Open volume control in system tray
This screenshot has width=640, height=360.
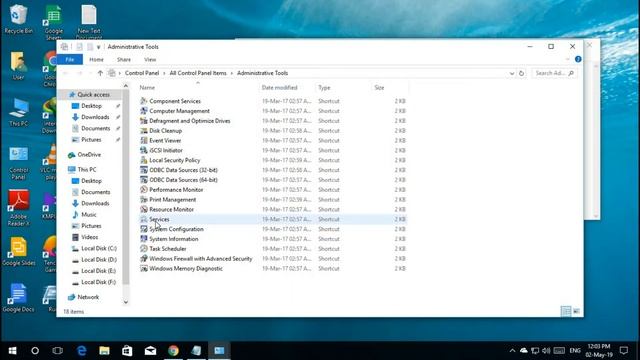[546, 350]
